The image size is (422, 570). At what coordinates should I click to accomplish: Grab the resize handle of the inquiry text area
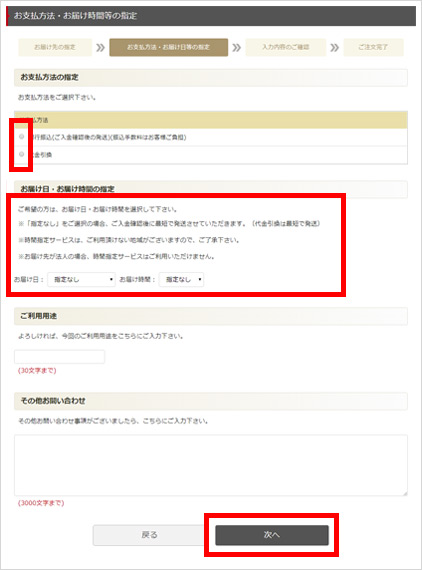(405, 493)
